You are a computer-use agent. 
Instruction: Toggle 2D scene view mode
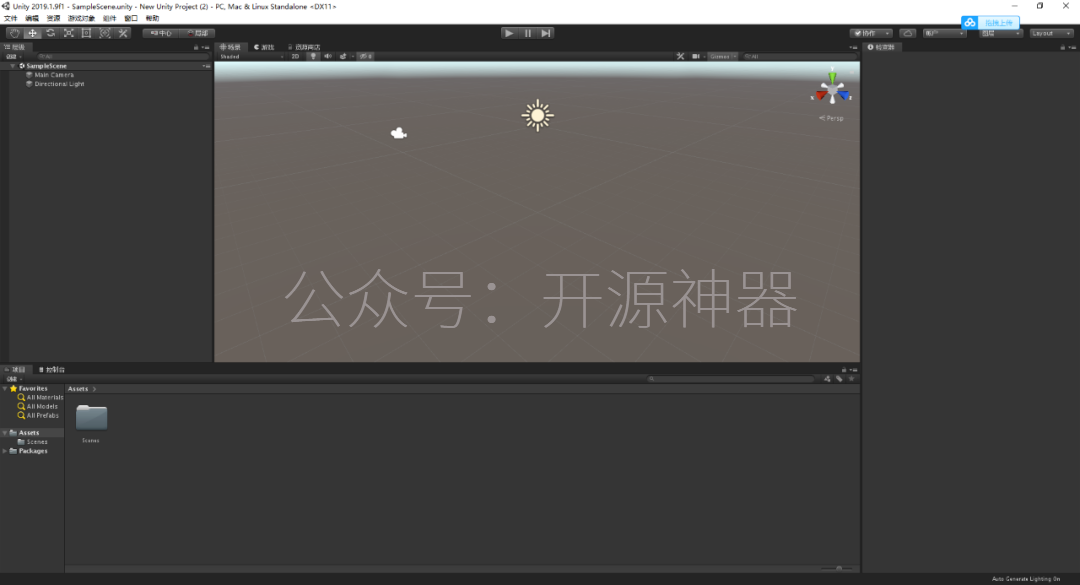click(295, 57)
